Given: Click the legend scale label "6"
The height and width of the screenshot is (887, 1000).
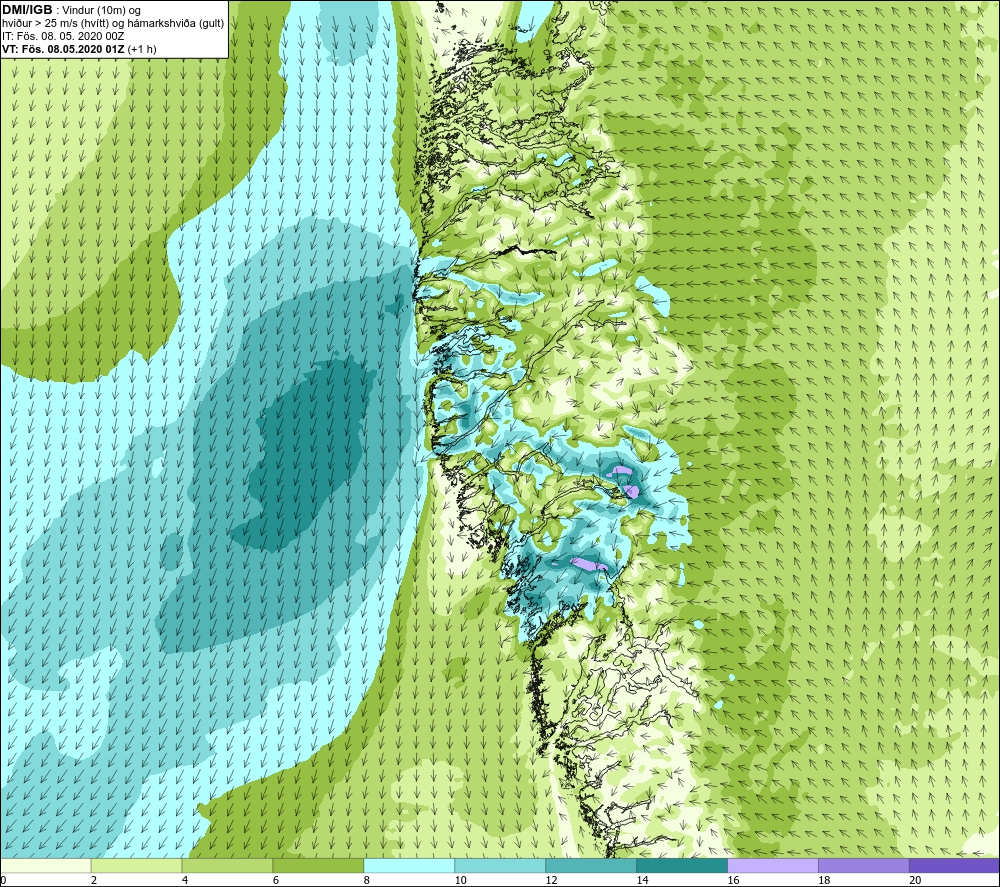Looking at the screenshot, I should (x=276, y=881).
